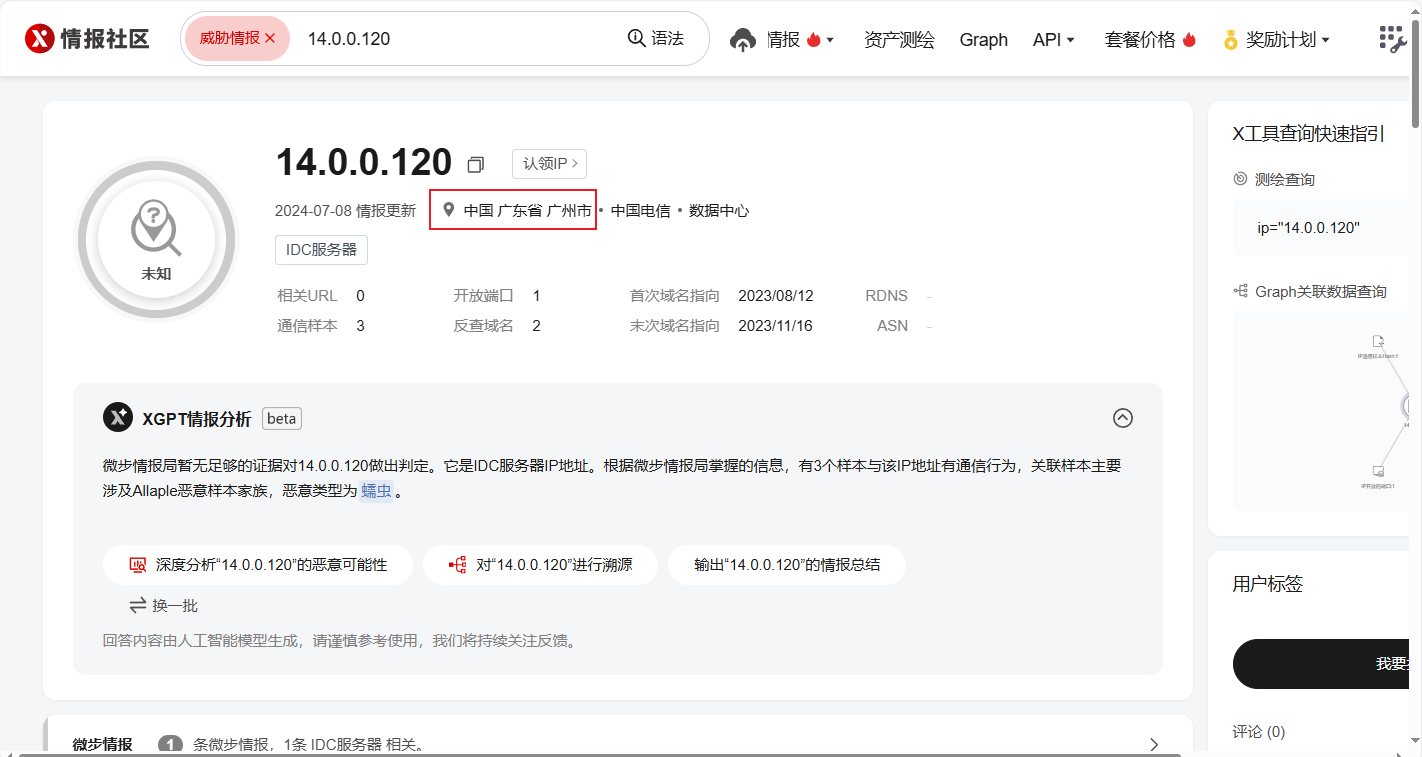Image resolution: width=1422 pixels, height=757 pixels.
Task: Click the 评论 (0) label
Action: (x=1259, y=732)
